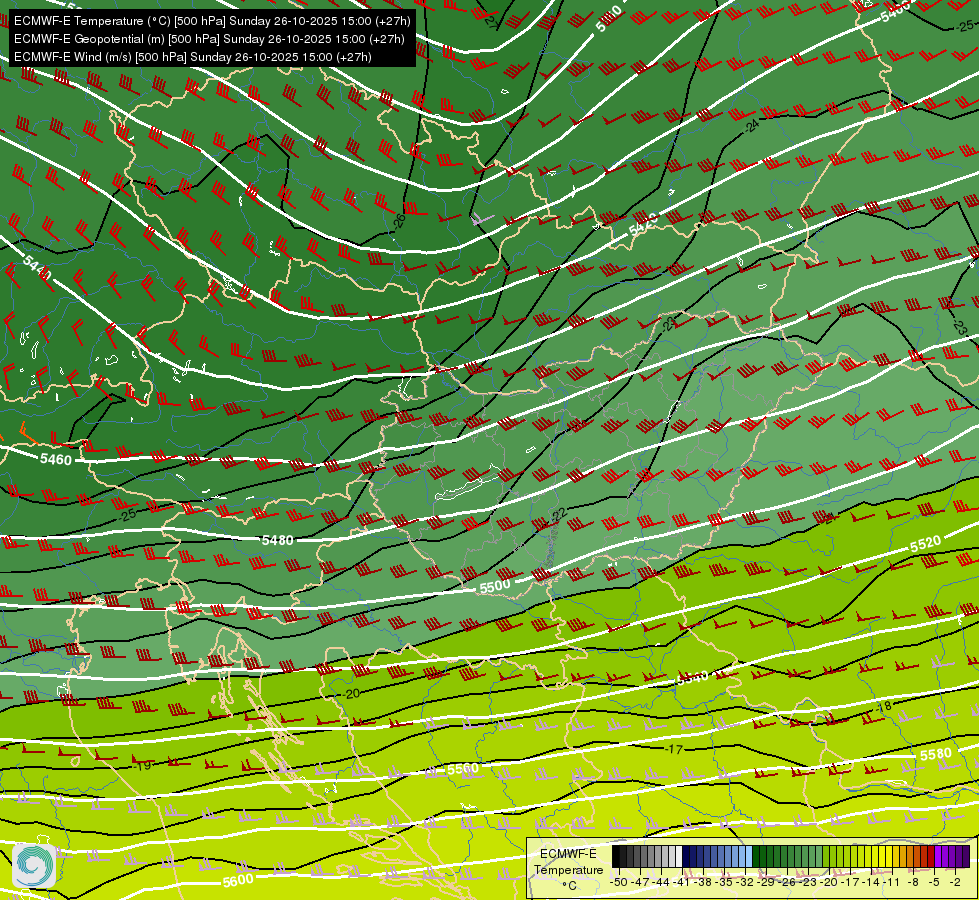
Task: Select the 5600 geopotential contour label
Action: coord(238,881)
